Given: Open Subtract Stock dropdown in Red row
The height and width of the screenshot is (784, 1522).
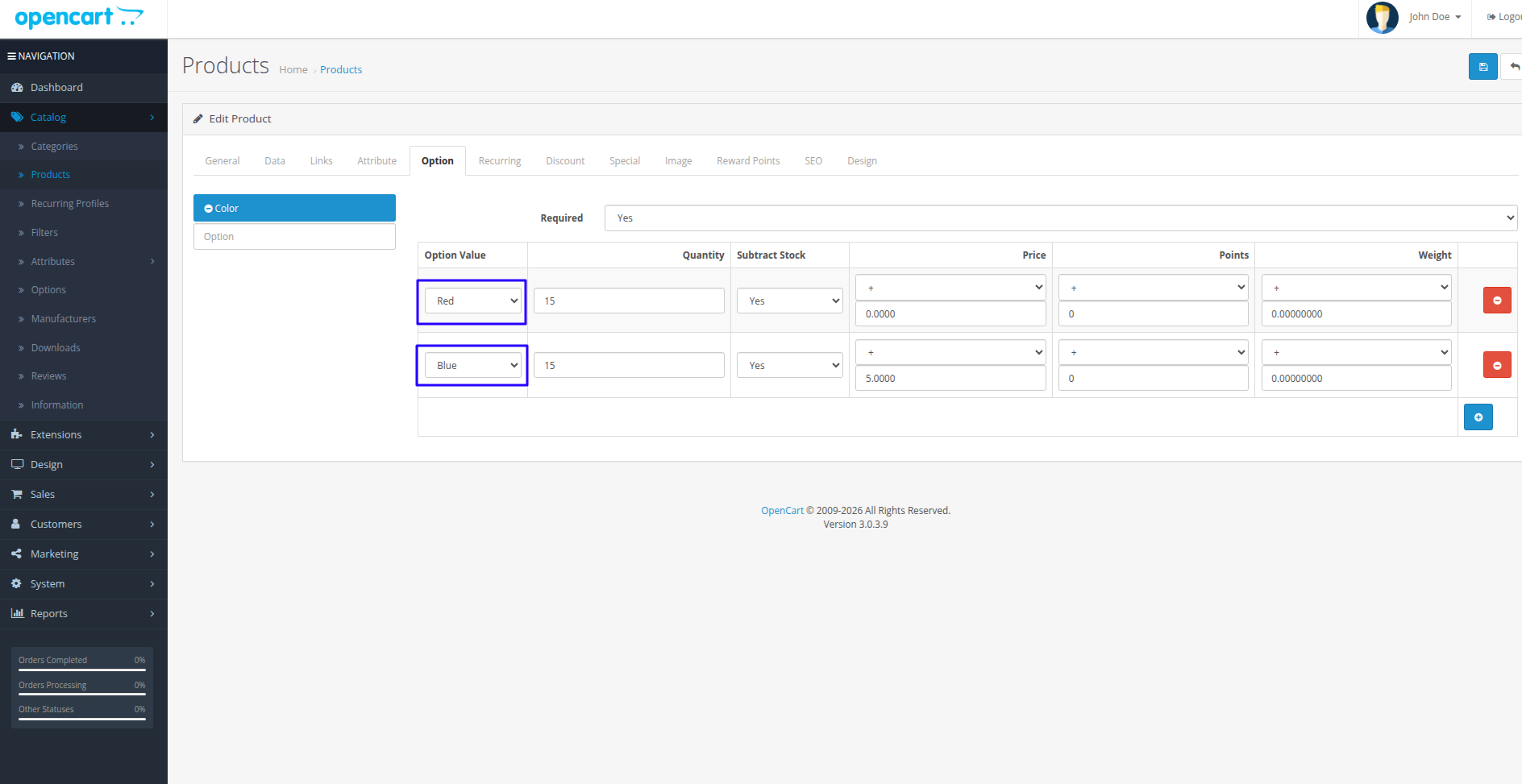Looking at the screenshot, I should 789,301.
